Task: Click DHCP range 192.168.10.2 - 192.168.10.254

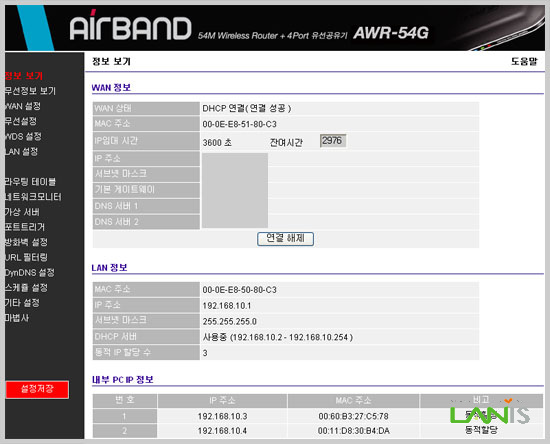Action: (x=291, y=337)
